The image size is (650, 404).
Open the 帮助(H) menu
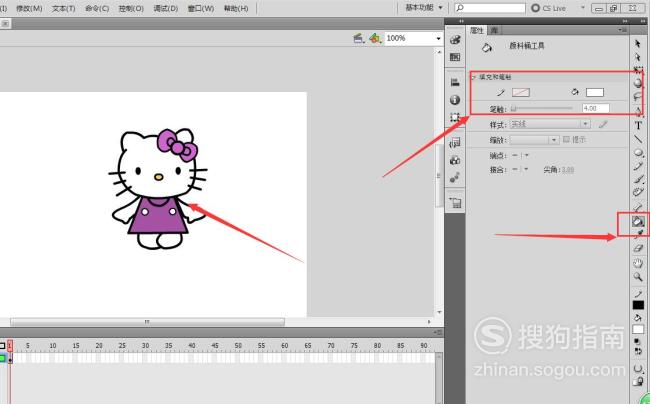click(x=236, y=8)
